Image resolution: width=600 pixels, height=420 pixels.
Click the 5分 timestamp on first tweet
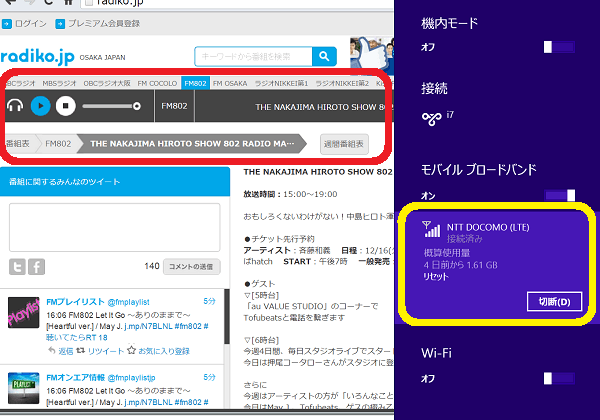click(209, 301)
